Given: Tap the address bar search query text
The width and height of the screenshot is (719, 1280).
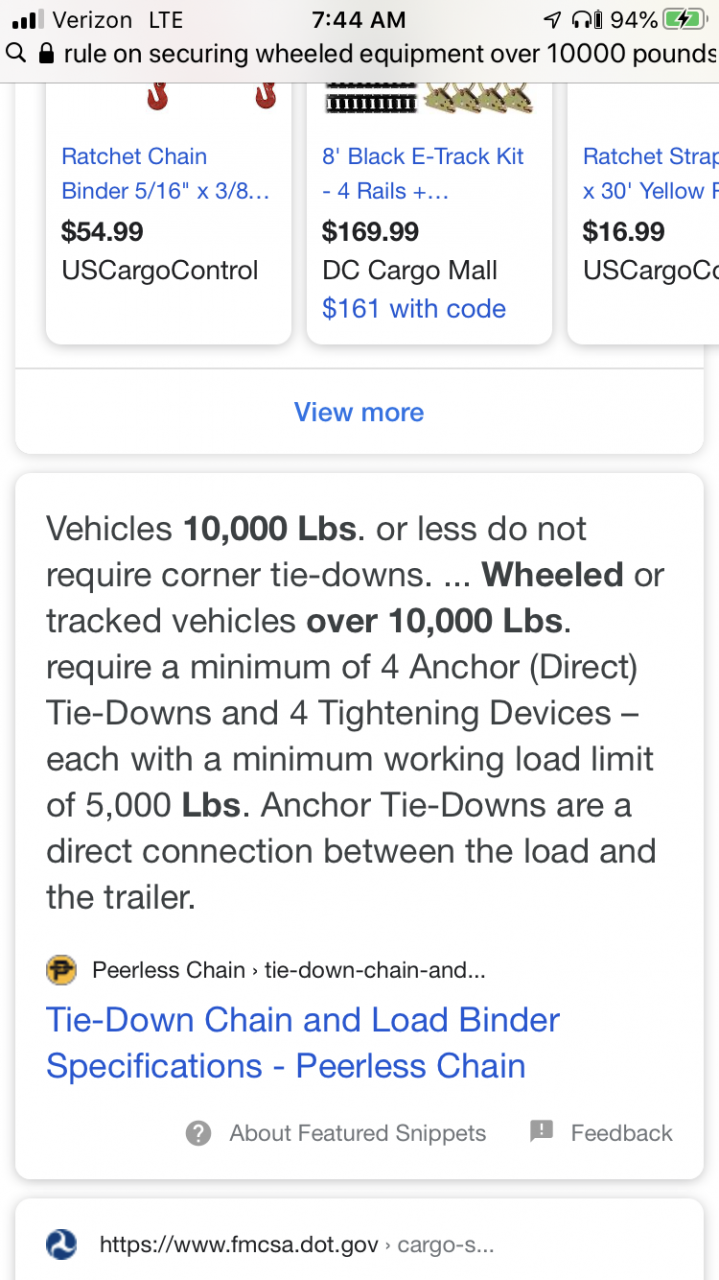Looking at the screenshot, I should click(390, 54).
